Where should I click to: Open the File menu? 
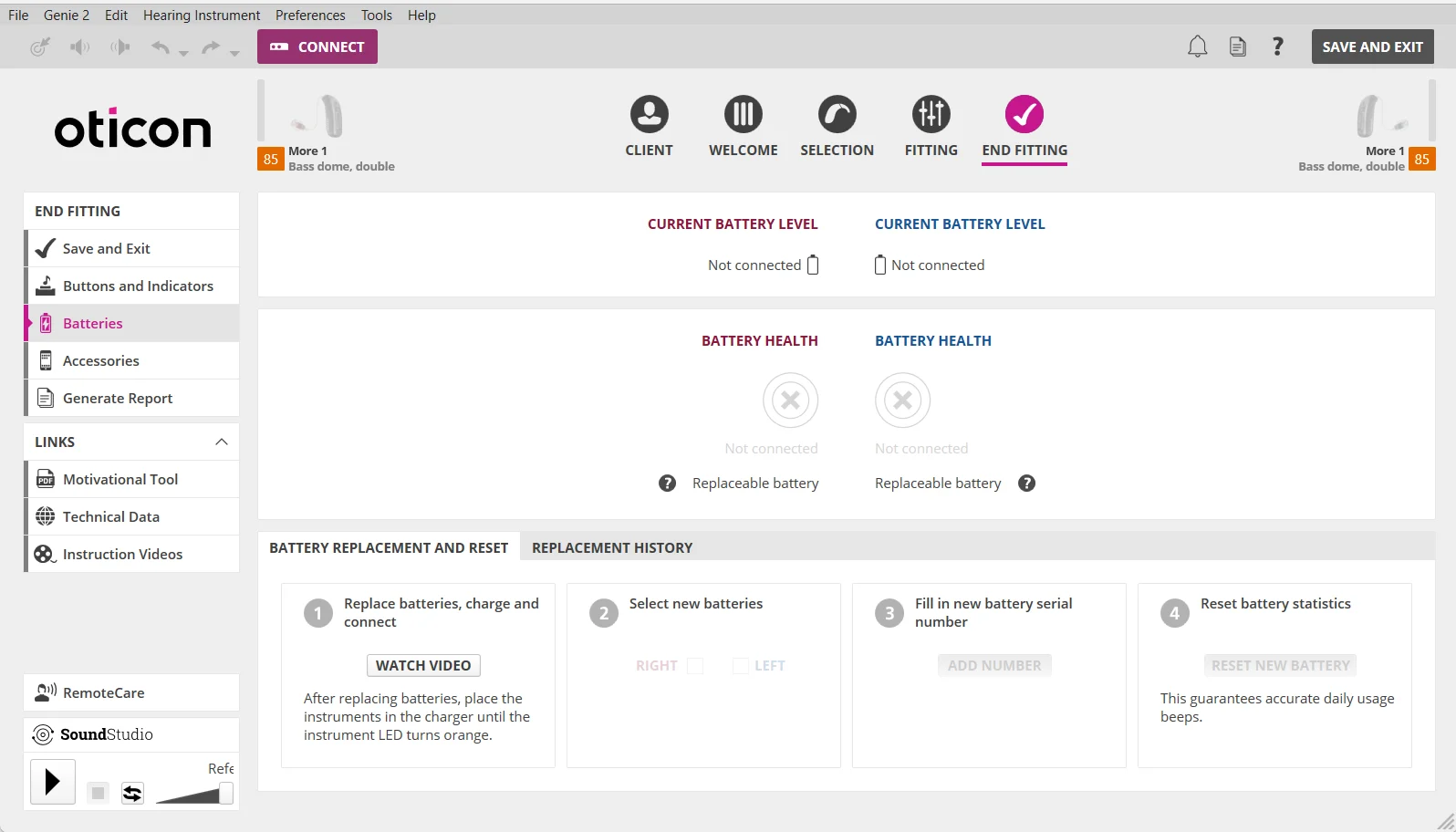click(18, 15)
